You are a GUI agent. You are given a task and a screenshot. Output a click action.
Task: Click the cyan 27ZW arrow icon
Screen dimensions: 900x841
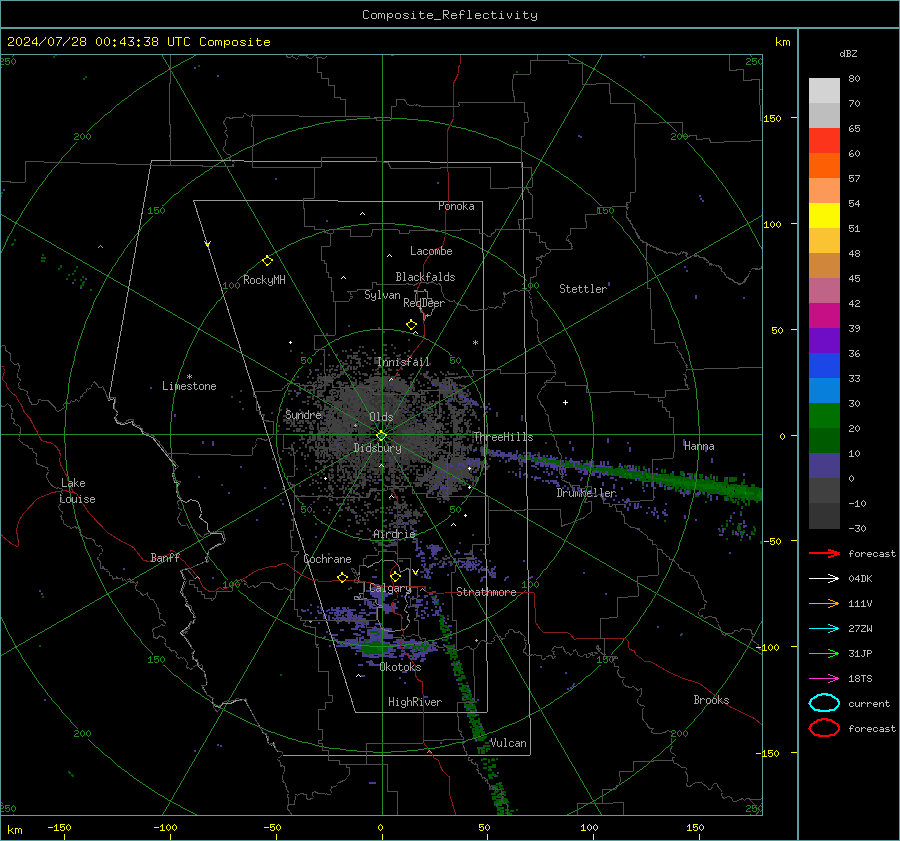824,629
